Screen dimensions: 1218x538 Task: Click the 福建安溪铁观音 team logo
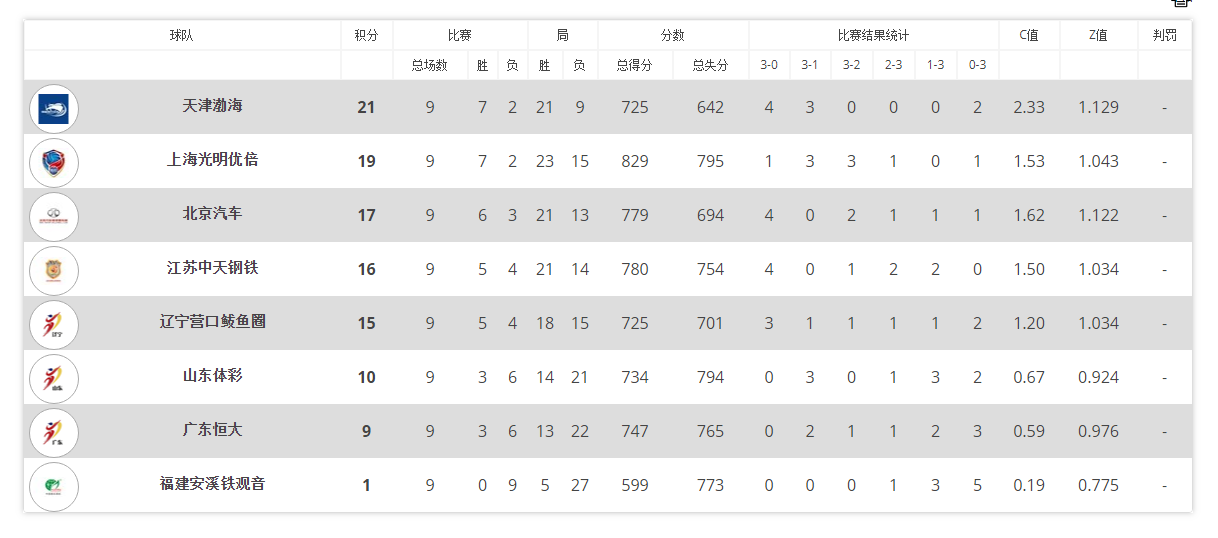[x=54, y=486]
